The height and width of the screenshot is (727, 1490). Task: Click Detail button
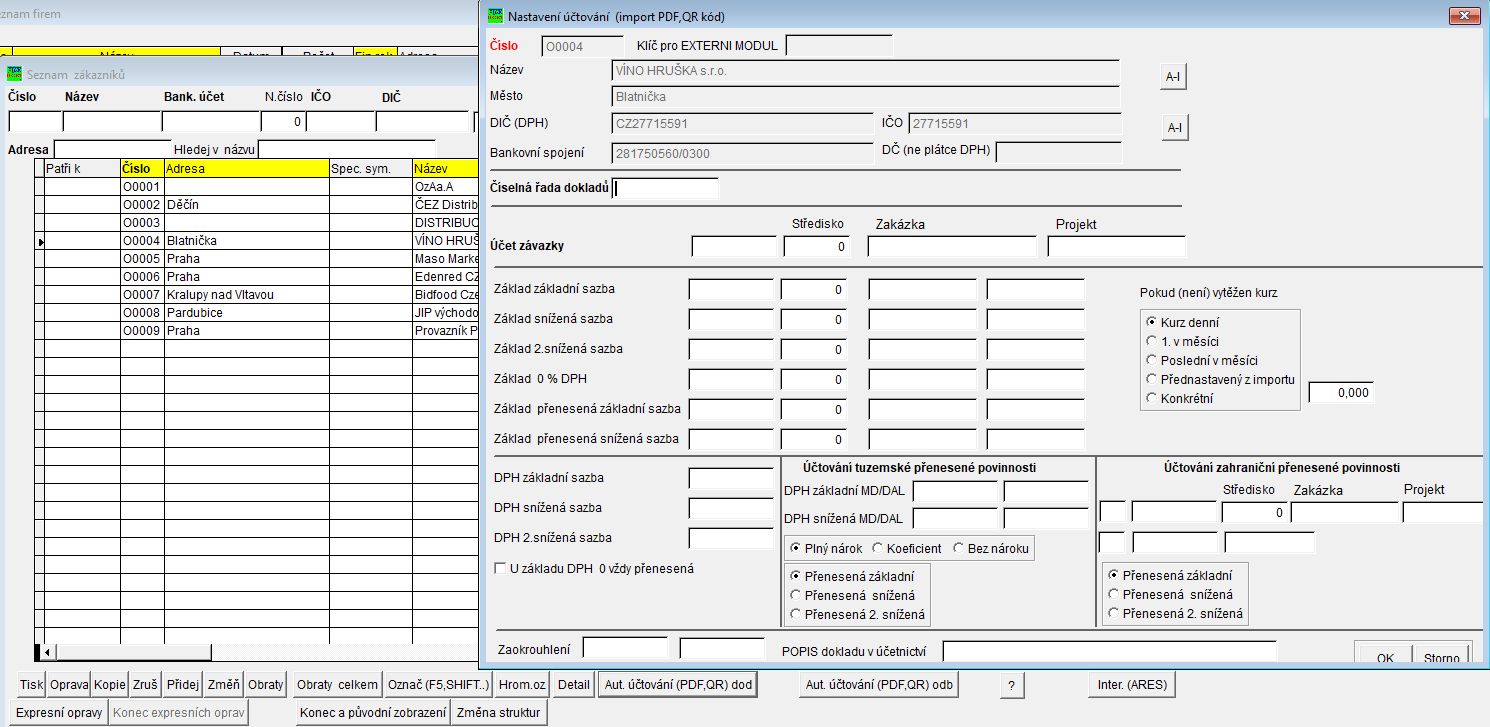click(574, 685)
